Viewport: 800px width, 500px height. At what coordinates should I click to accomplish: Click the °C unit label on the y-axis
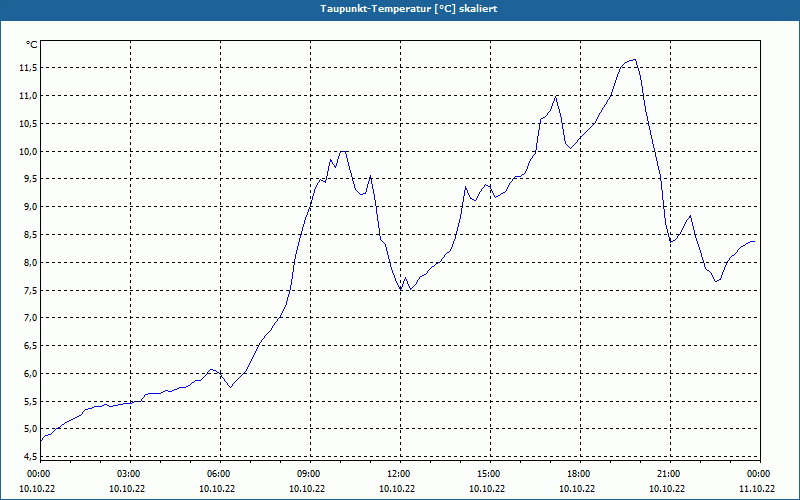coord(31,45)
